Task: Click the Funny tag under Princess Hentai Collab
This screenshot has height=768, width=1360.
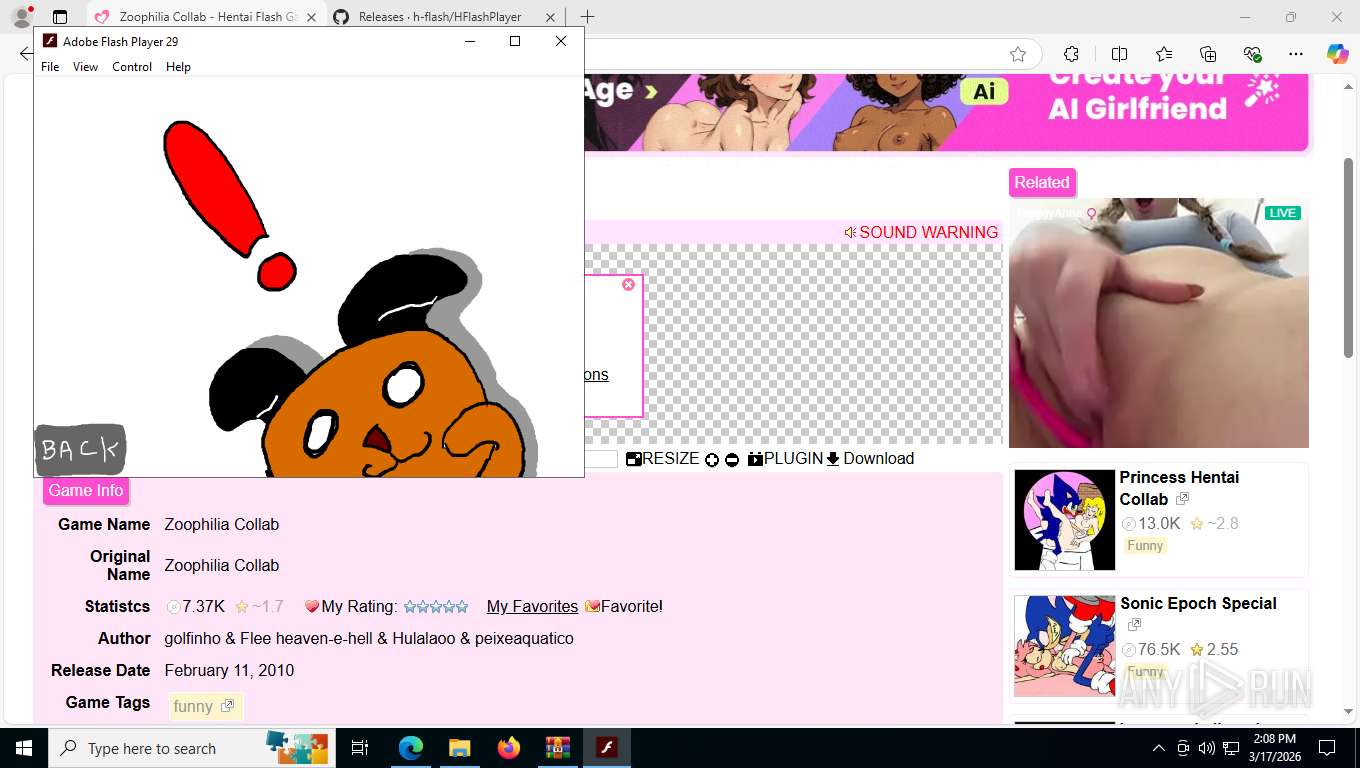Action: 1145,545
